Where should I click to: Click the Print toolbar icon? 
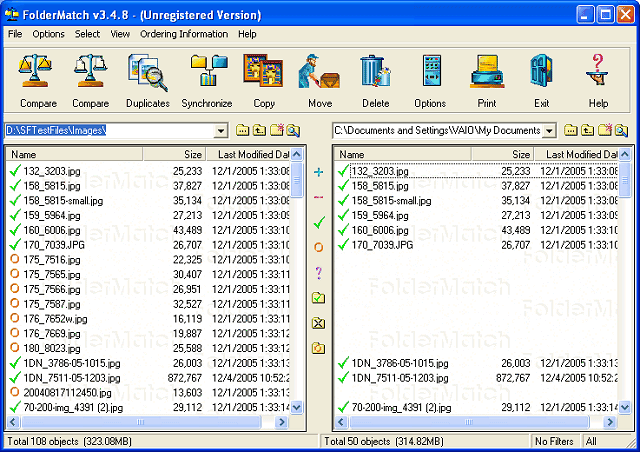tap(487, 81)
